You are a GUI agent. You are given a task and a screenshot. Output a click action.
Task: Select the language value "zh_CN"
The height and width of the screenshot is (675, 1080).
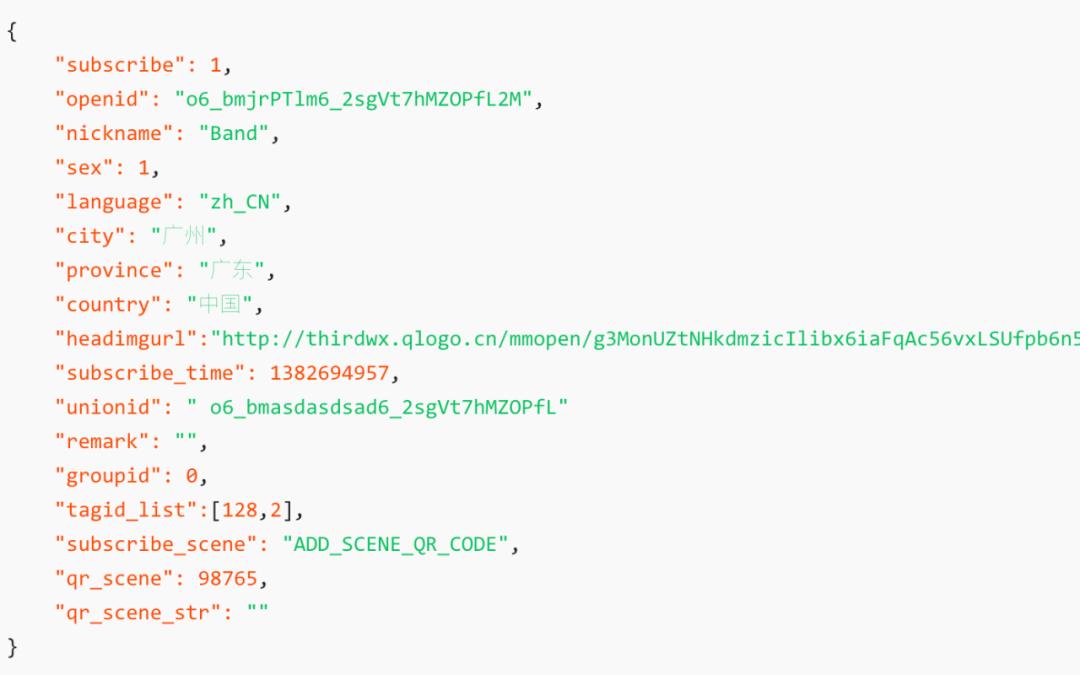click(x=240, y=202)
